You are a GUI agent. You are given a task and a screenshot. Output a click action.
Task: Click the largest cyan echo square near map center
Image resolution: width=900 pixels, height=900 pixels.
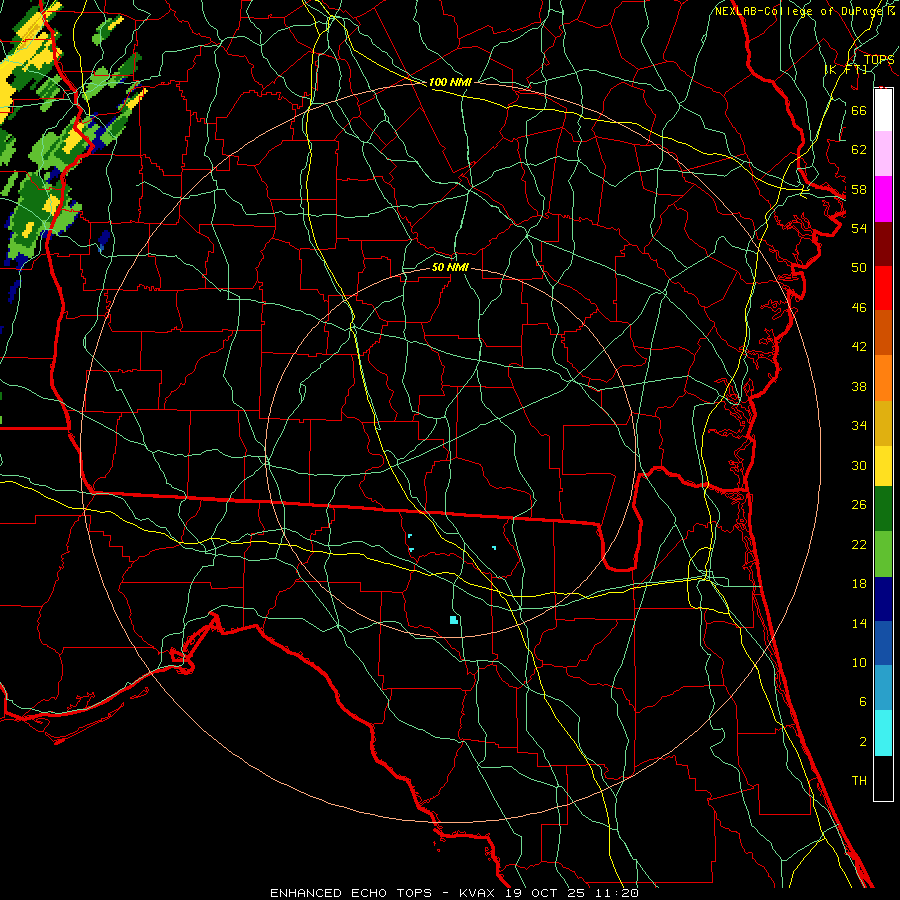pos(453,620)
